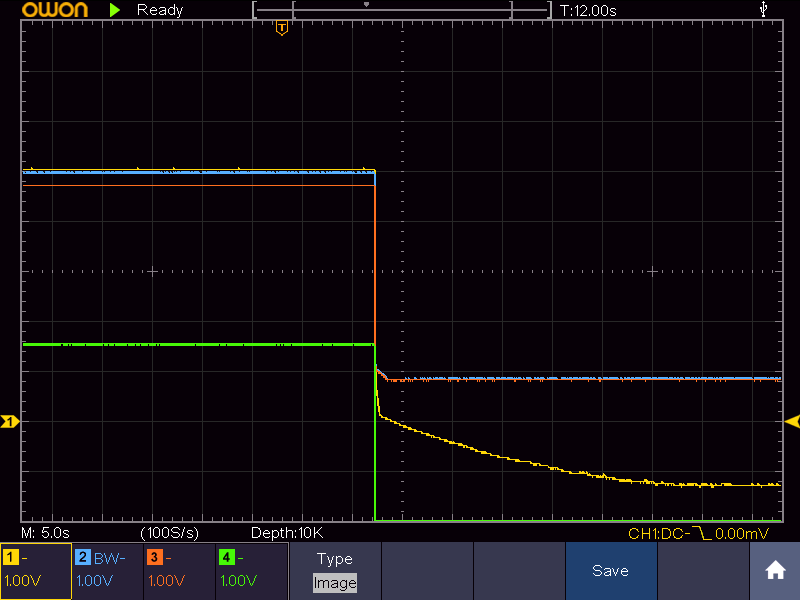Click the green run/play status icon

click(x=115, y=10)
